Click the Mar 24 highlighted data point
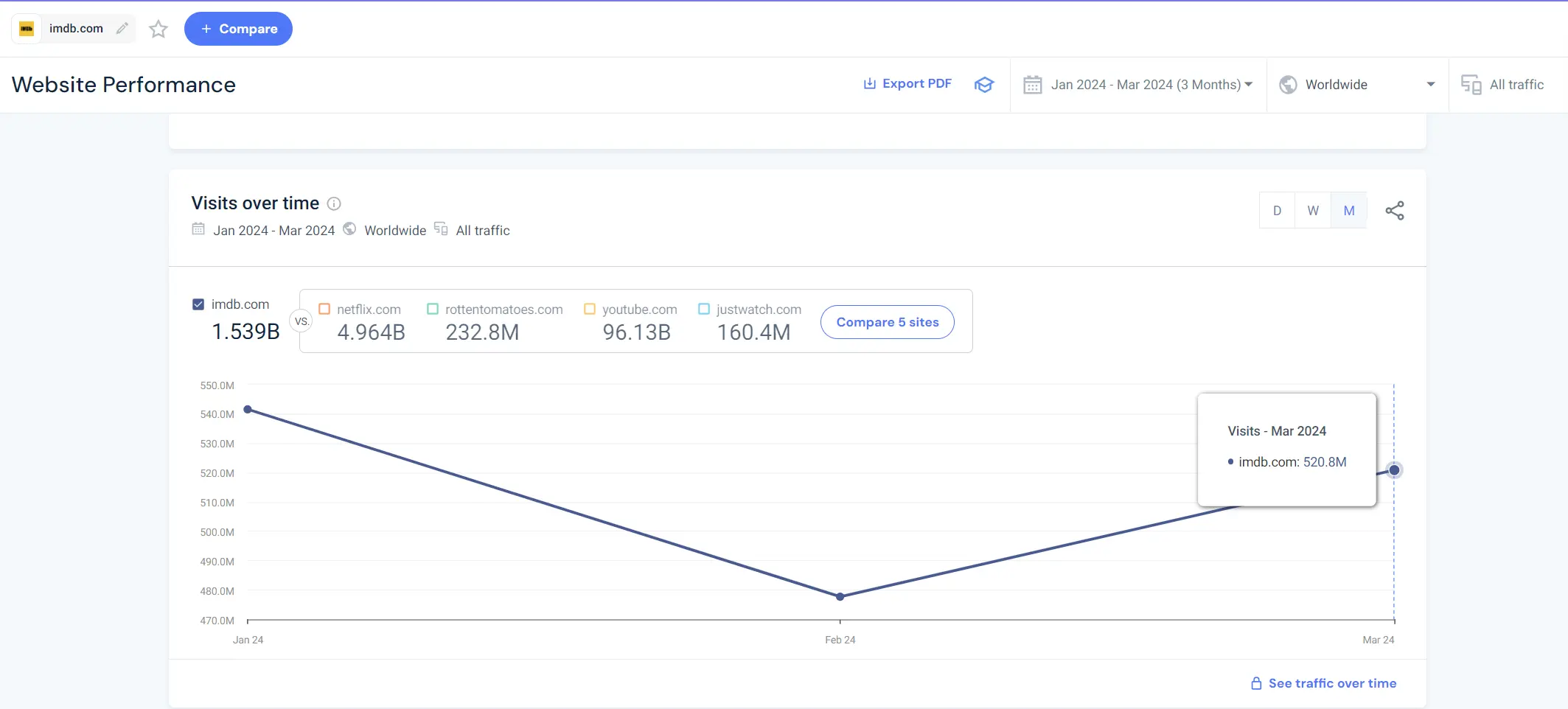 click(x=1394, y=470)
